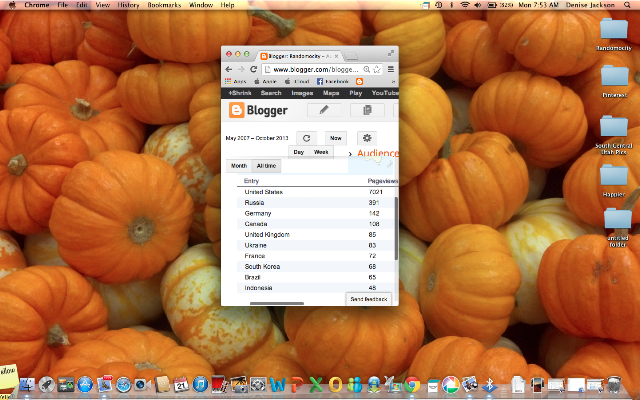Select the Randomocity desktop folder
Image resolution: width=640 pixels, height=400 pixels.
click(613, 35)
